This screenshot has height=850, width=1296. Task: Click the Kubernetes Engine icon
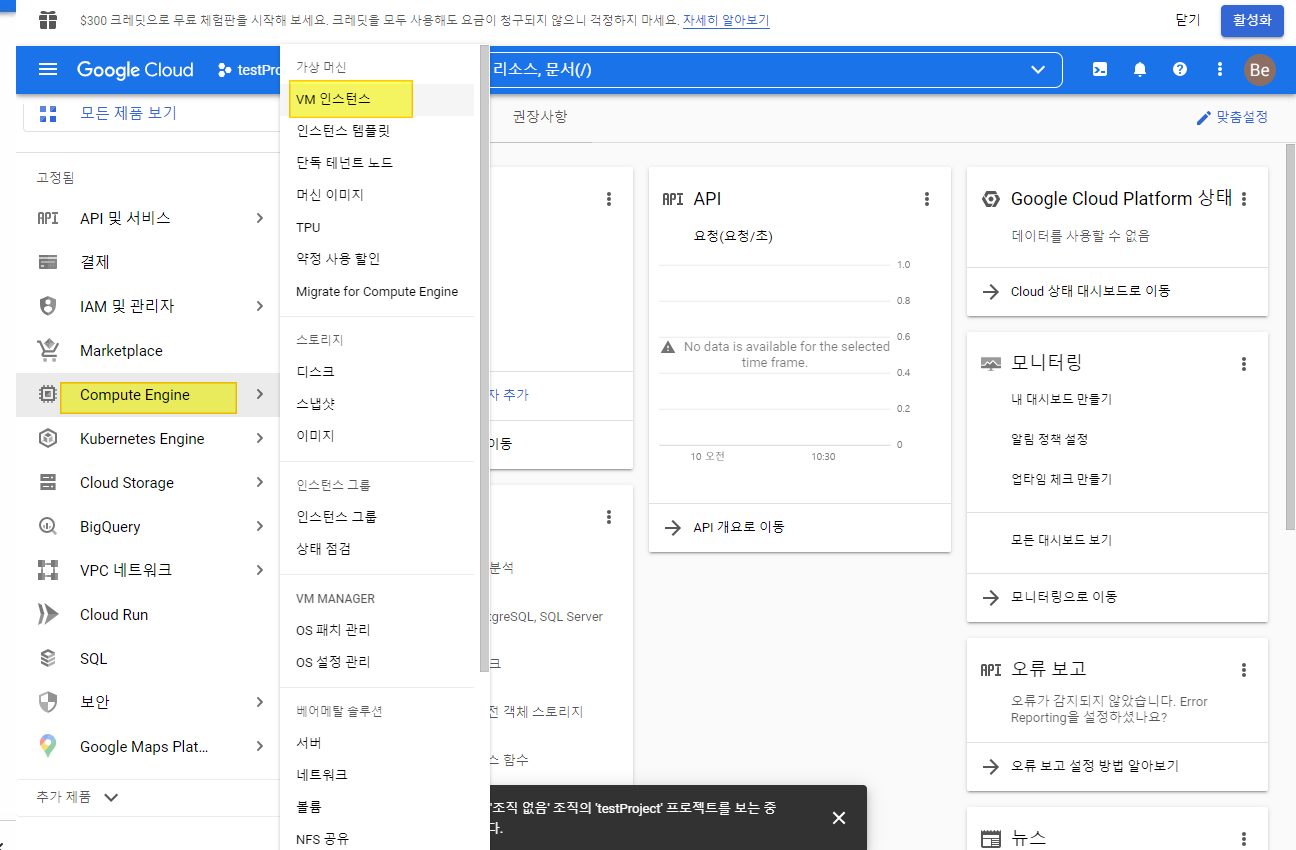[47, 438]
